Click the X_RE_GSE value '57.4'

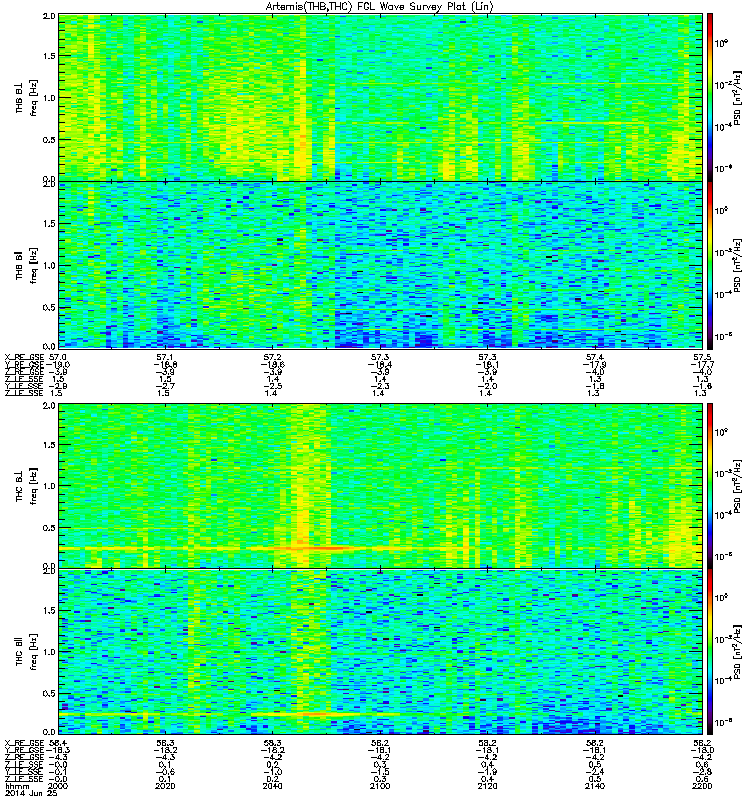595,358
